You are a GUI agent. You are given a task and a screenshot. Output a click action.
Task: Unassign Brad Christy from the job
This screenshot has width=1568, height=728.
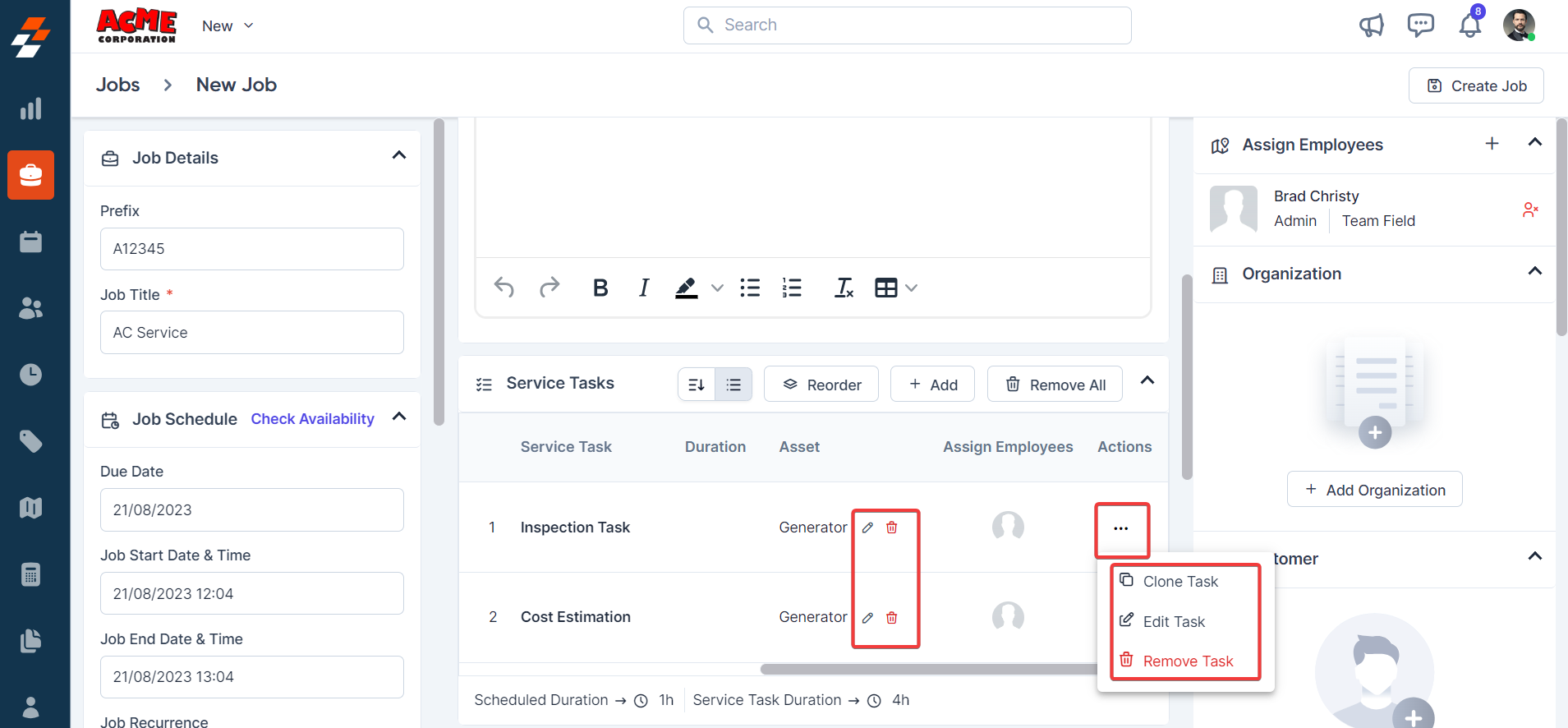(1530, 210)
